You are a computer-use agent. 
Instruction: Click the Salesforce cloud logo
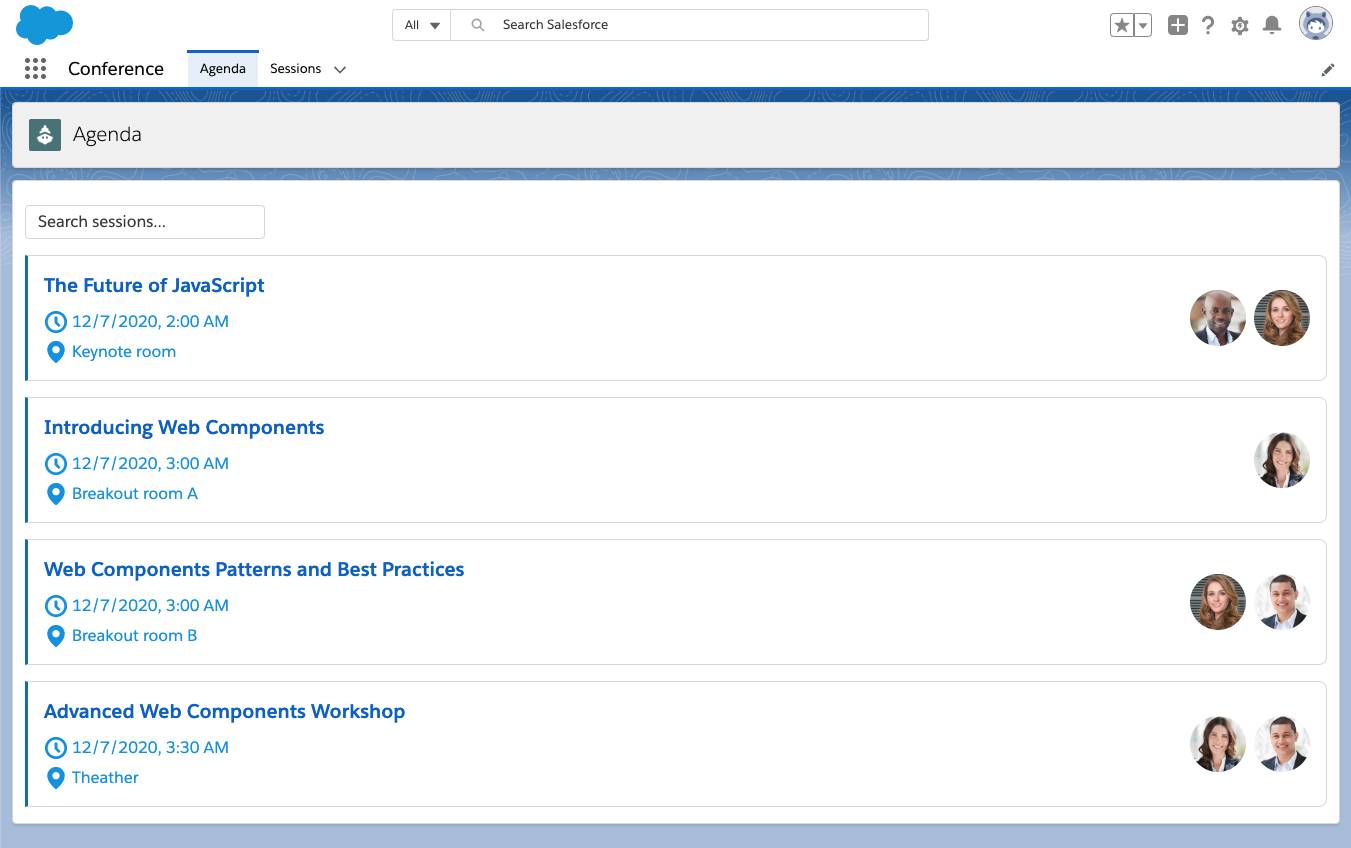click(x=45, y=24)
